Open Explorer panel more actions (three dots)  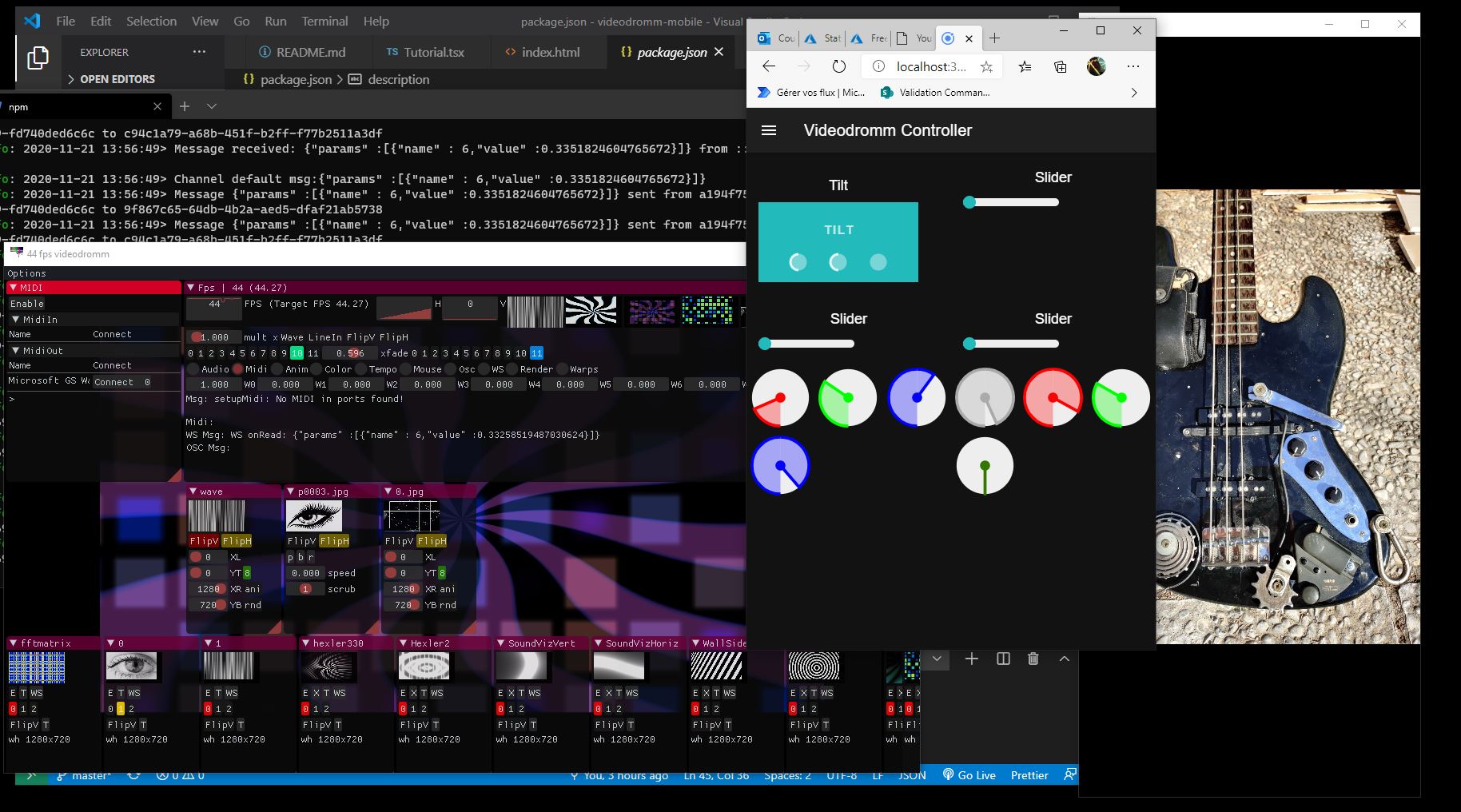(199, 52)
